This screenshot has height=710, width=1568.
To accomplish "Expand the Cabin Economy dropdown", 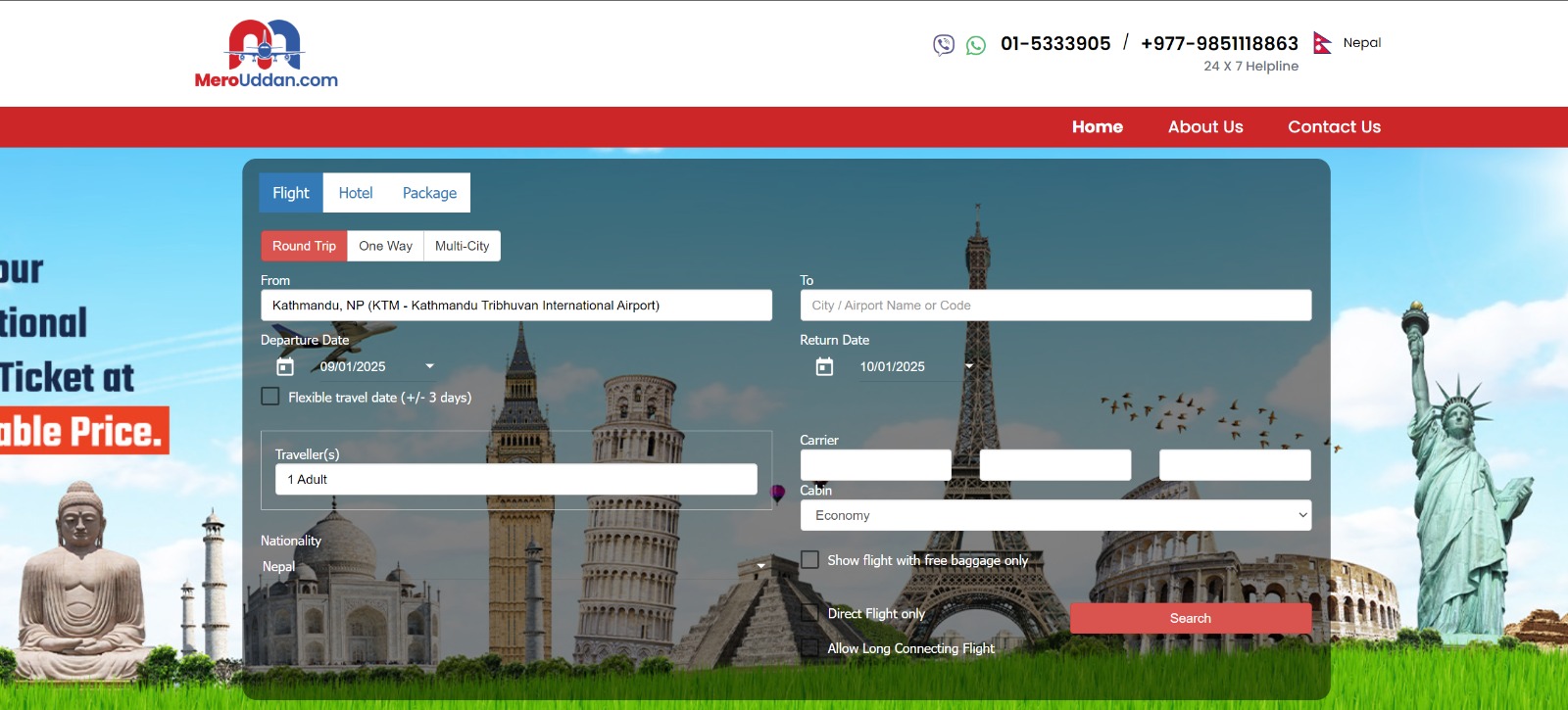I will 1055,515.
